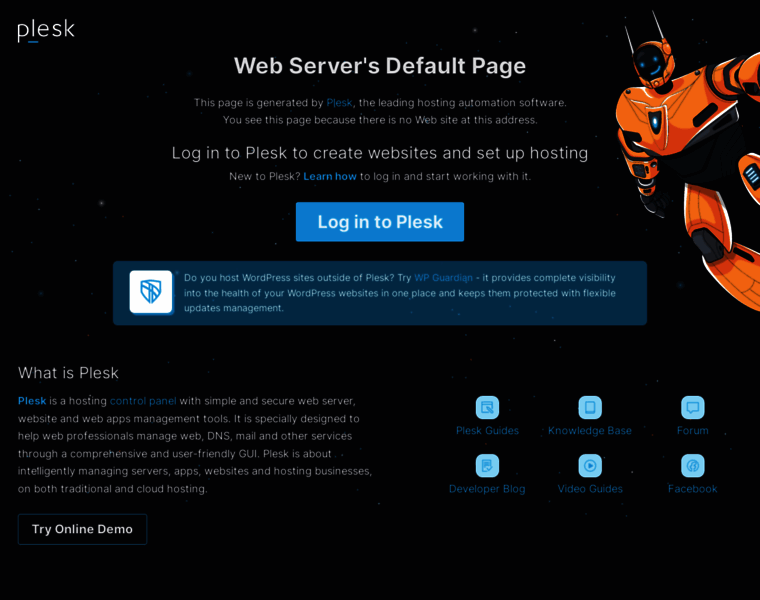Click the Forum chat bubble icon
760x600 pixels.
point(692,407)
